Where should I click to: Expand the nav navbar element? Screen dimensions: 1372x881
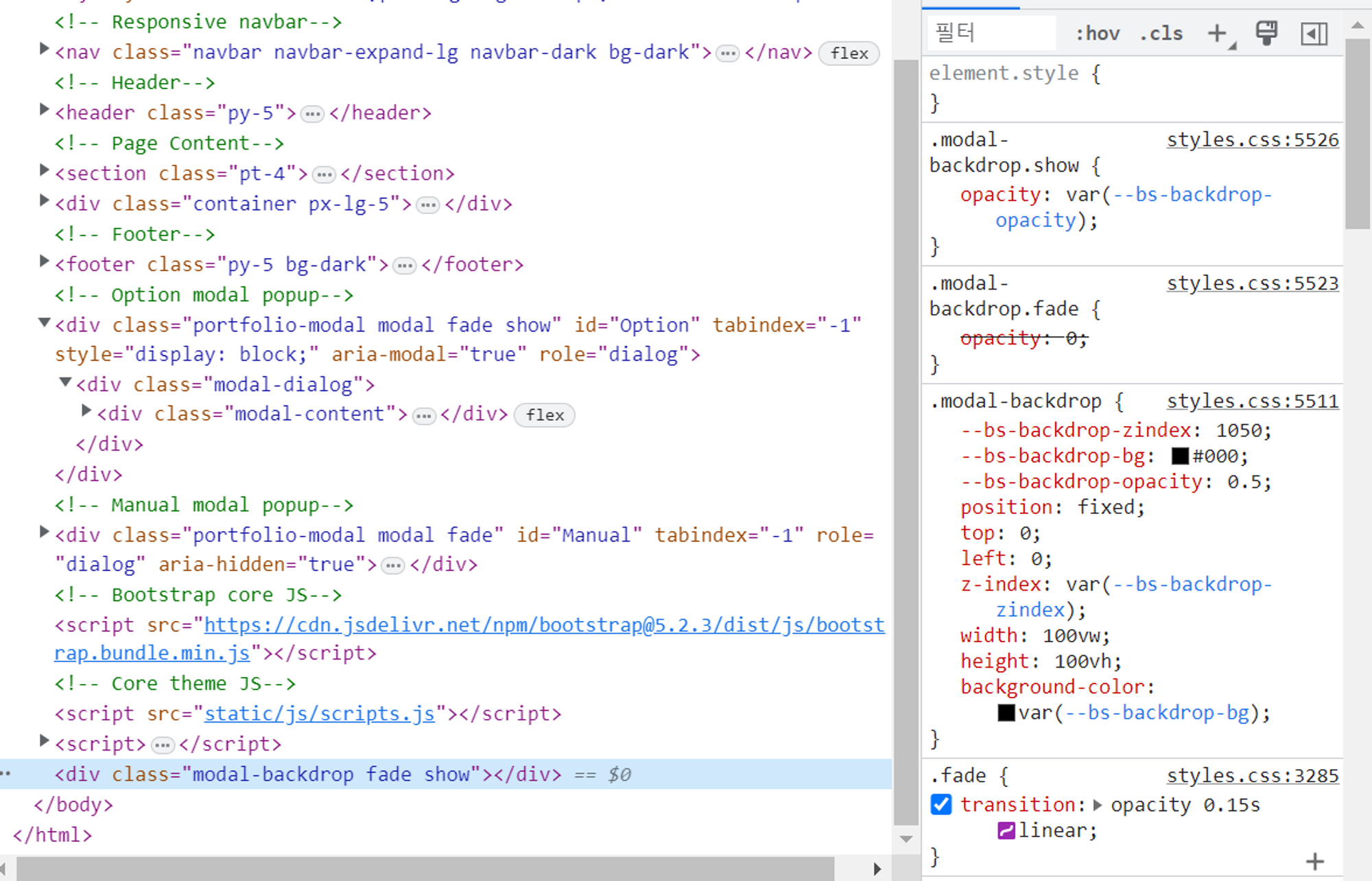tap(44, 49)
